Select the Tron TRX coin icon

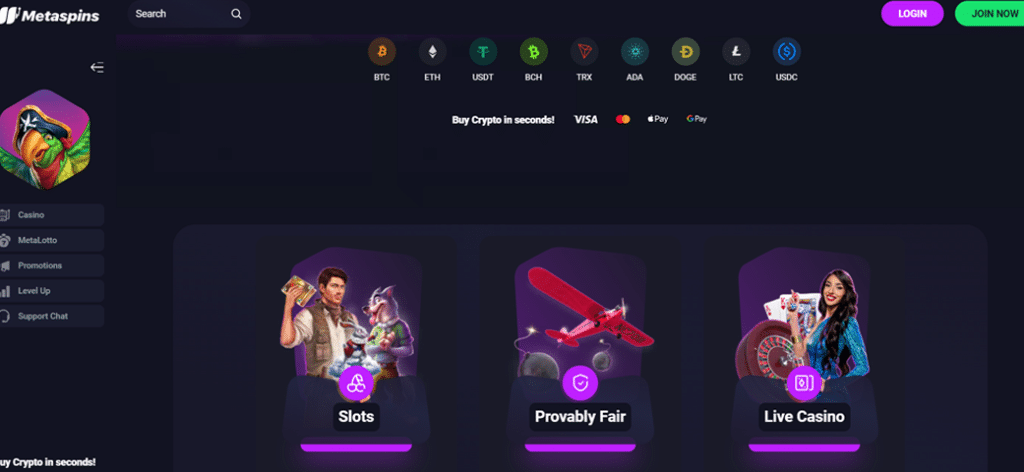click(x=584, y=52)
